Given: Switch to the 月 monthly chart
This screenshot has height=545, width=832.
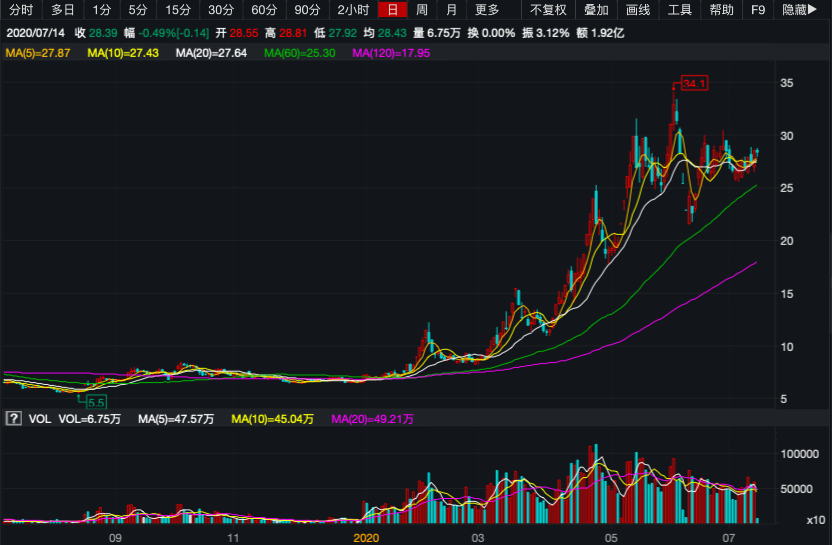Looking at the screenshot, I should pos(452,10).
